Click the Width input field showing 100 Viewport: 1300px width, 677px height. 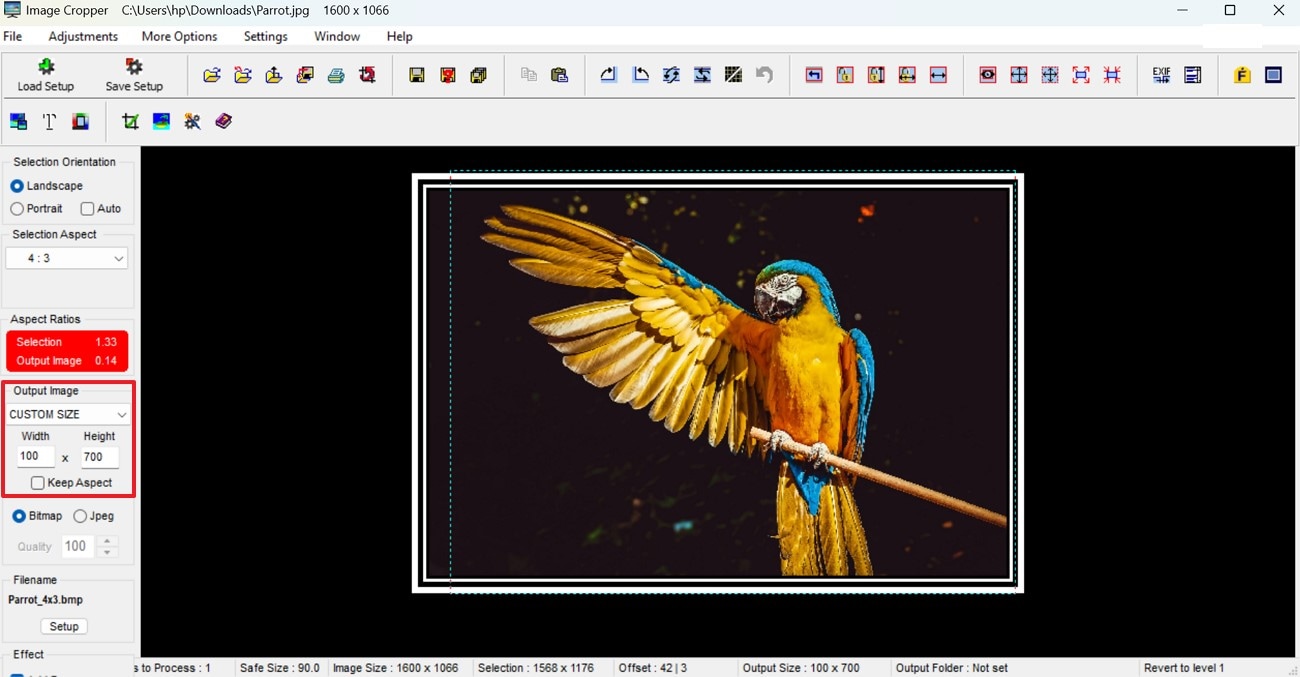tap(36, 457)
